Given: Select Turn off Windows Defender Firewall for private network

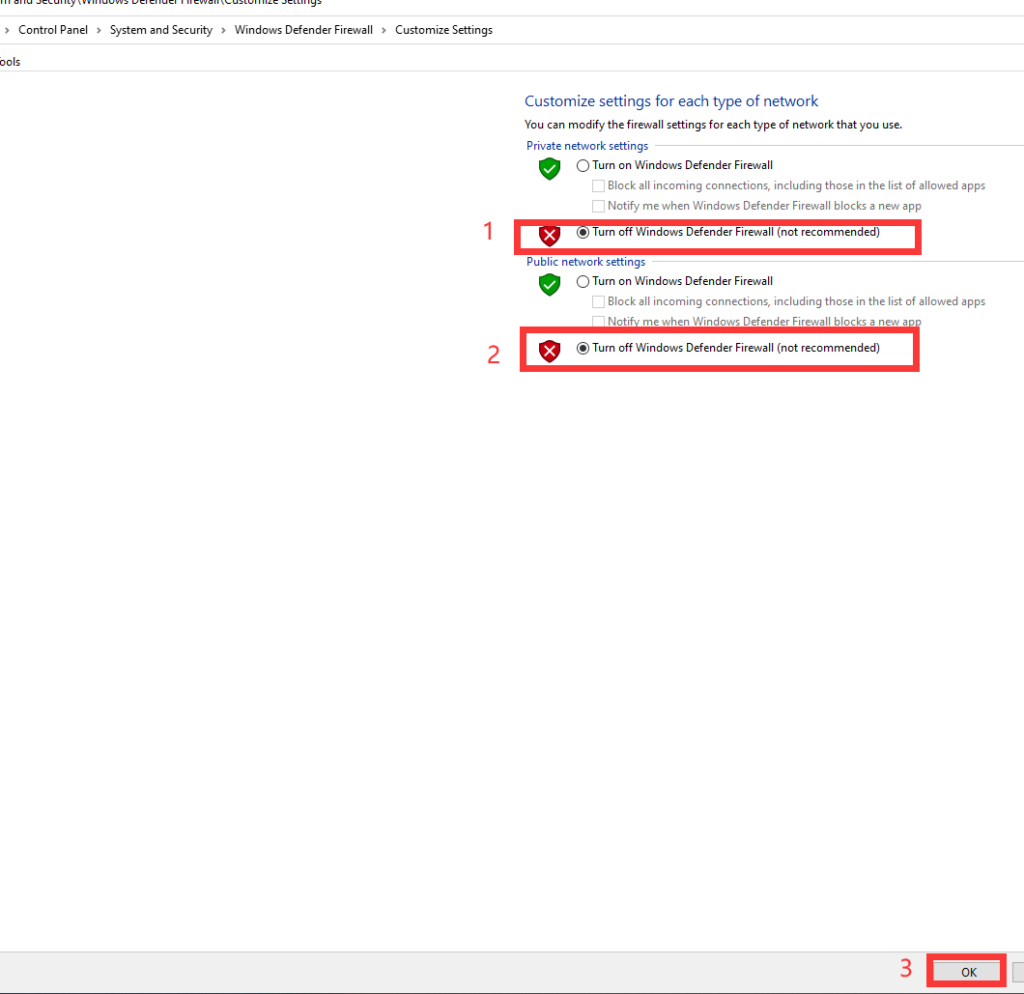Looking at the screenshot, I should [x=583, y=232].
